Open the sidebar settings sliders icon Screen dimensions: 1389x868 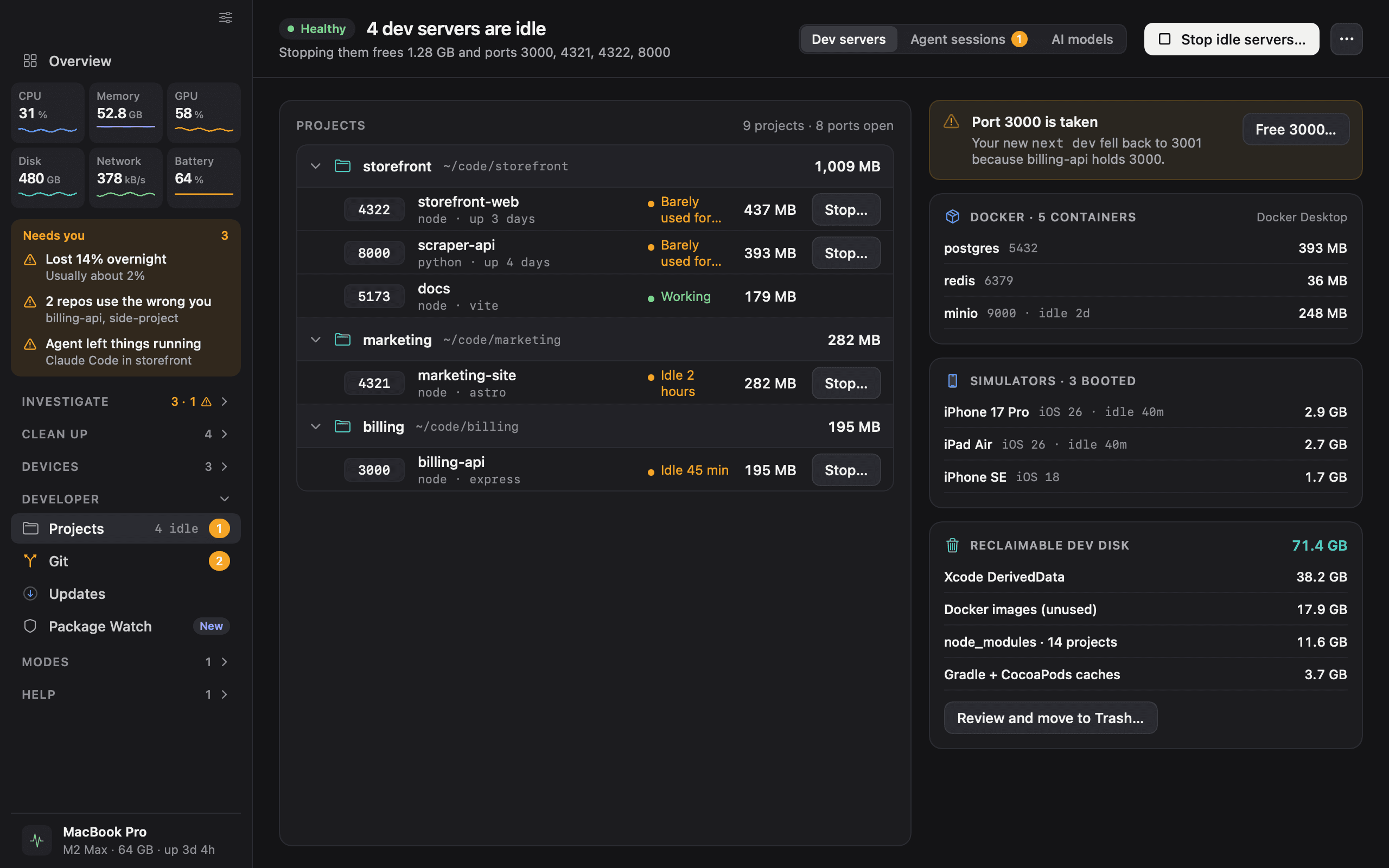226,17
